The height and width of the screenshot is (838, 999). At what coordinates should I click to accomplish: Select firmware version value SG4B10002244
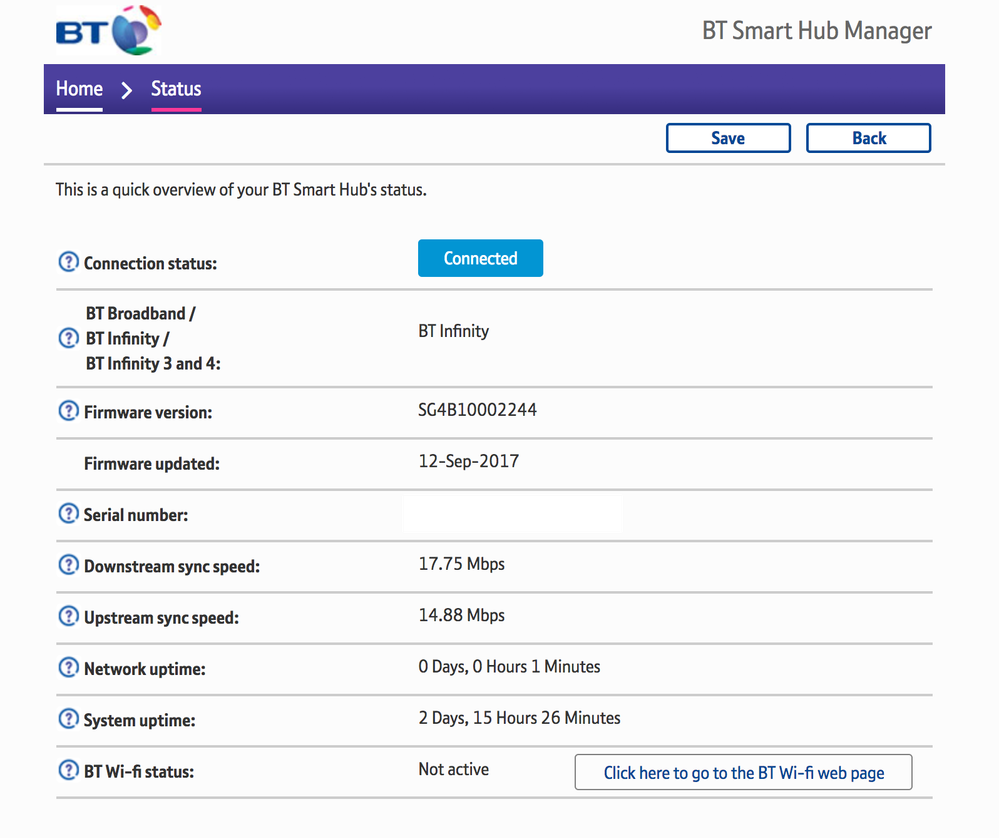click(x=477, y=410)
